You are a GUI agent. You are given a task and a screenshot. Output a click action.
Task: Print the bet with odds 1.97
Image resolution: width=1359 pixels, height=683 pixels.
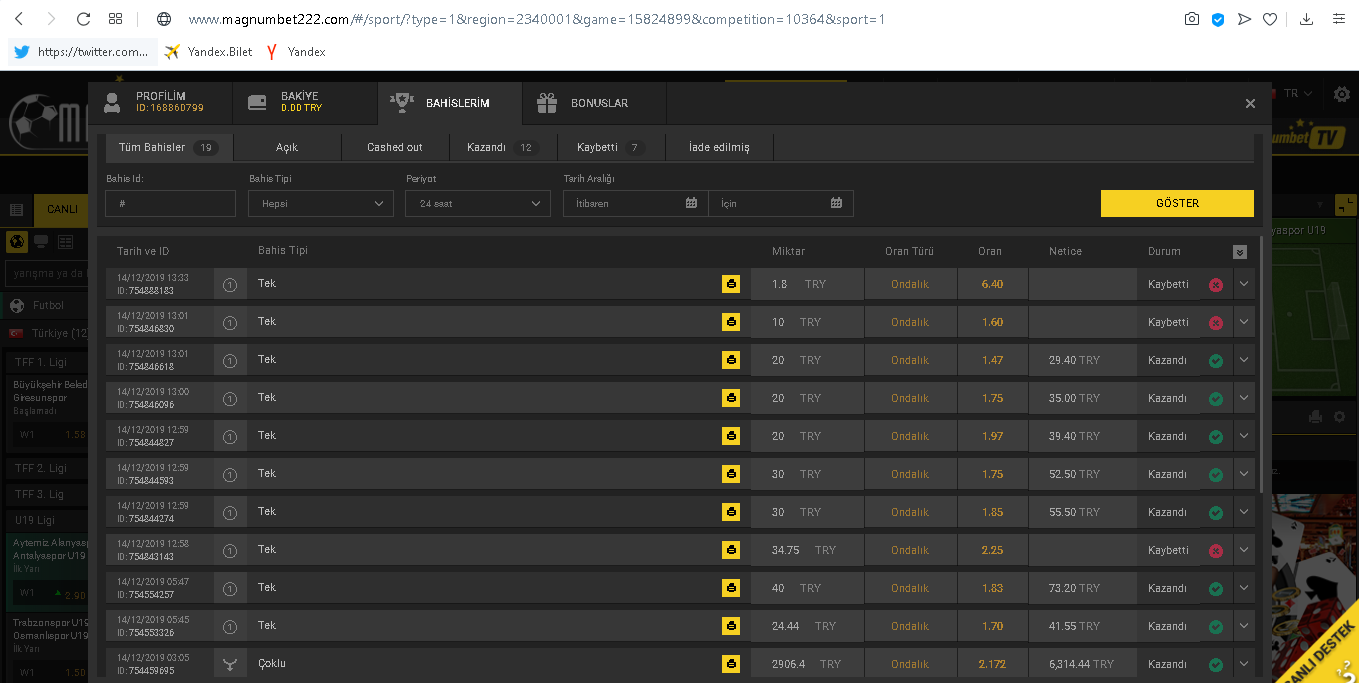click(x=731, y=436)
